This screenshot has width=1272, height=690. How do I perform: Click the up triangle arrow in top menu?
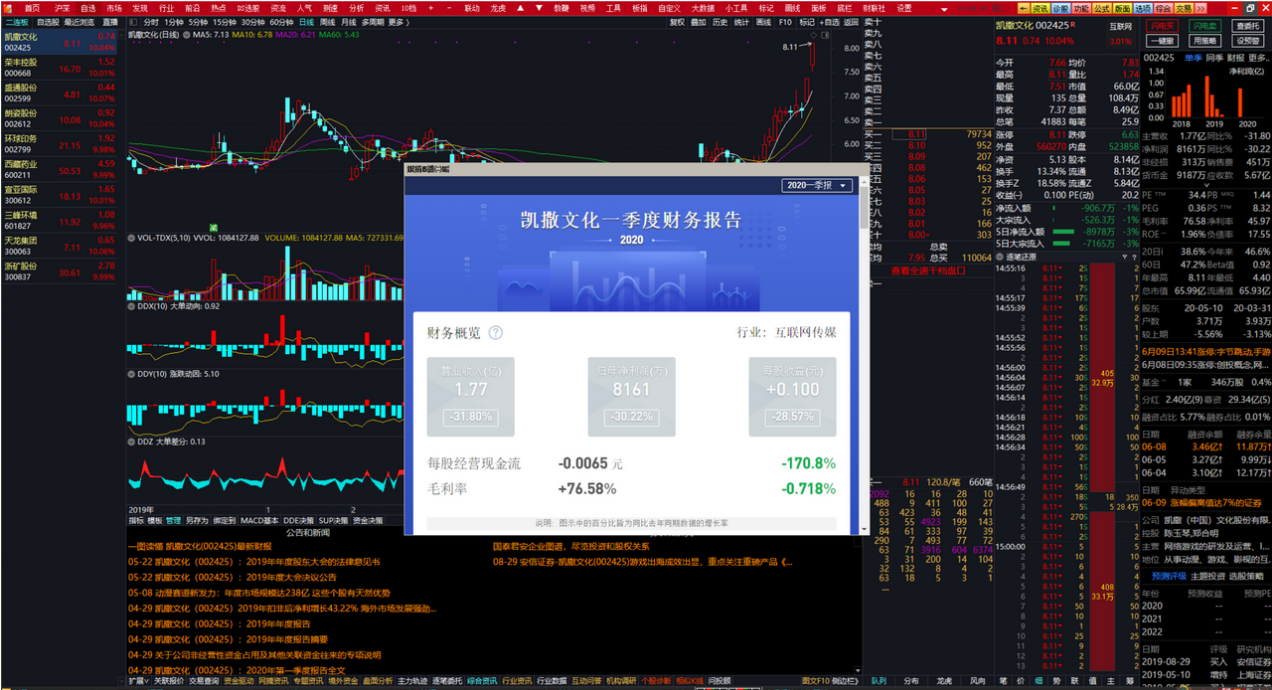pos(520,7)
